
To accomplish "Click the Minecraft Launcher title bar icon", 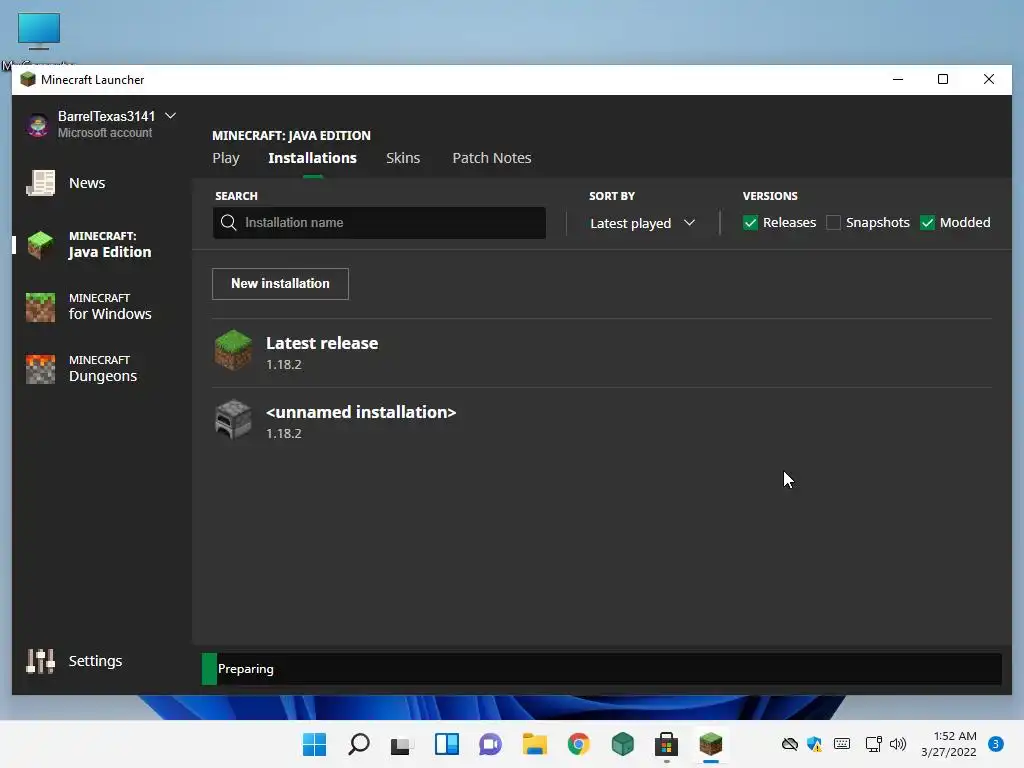I will pyautogui.click(x=27, y=80).
